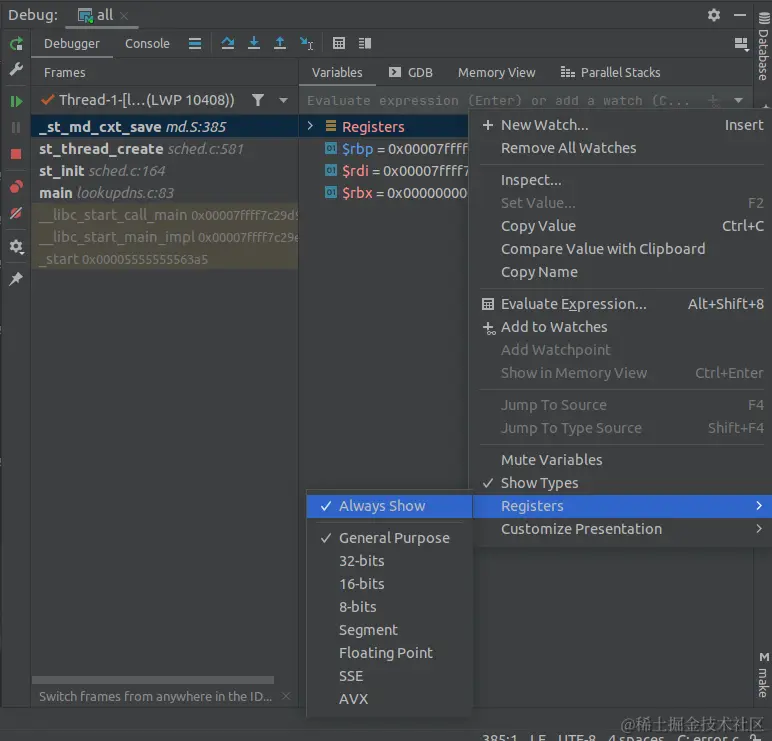The height and width of the screenshot is (741, 772).
Task: Open Evaluate Expression calculator toolbar icon
Action: 339,43
